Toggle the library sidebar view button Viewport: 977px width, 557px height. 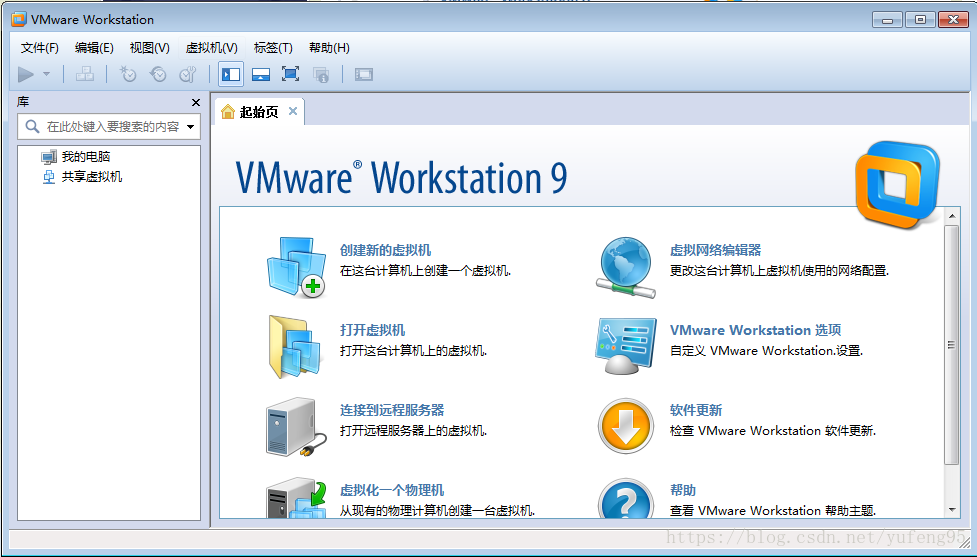(x=231, y=75)
